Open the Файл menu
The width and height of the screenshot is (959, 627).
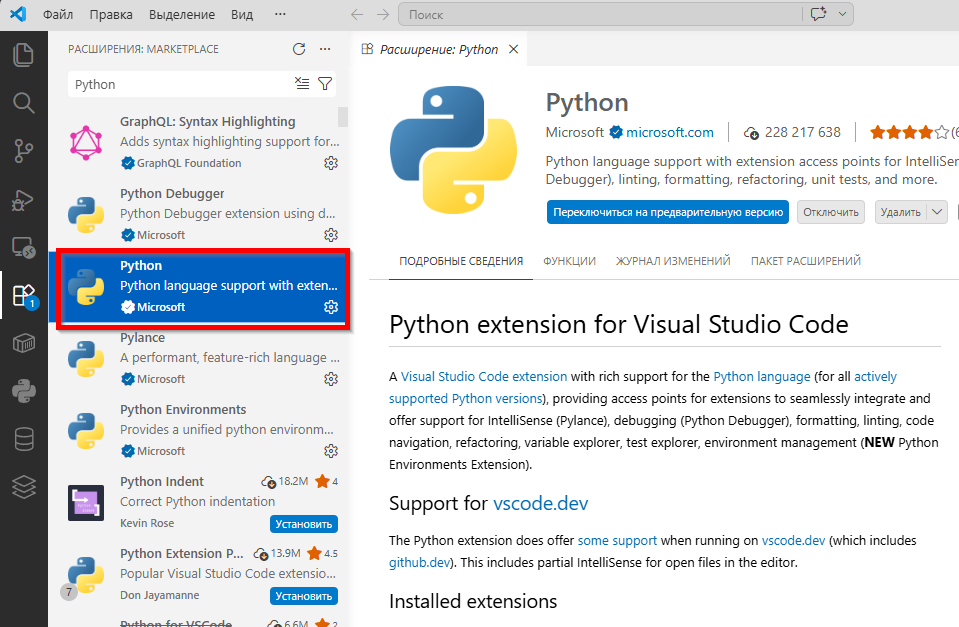click(x=58, y=15)
